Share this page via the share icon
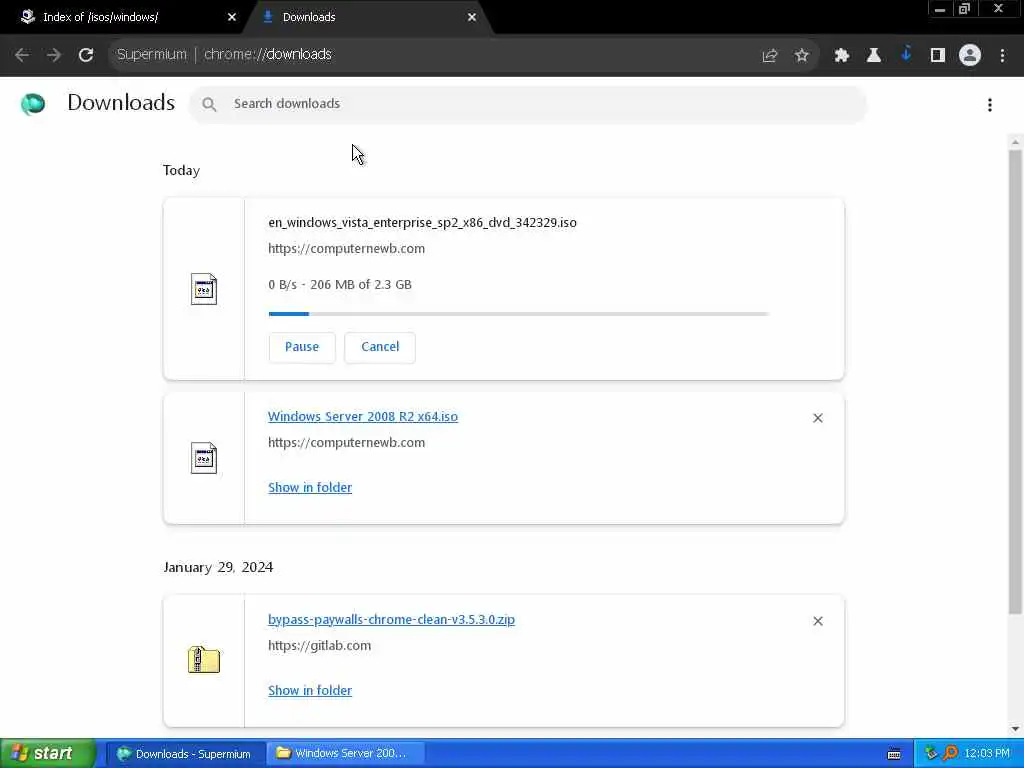 click(770, 56)
